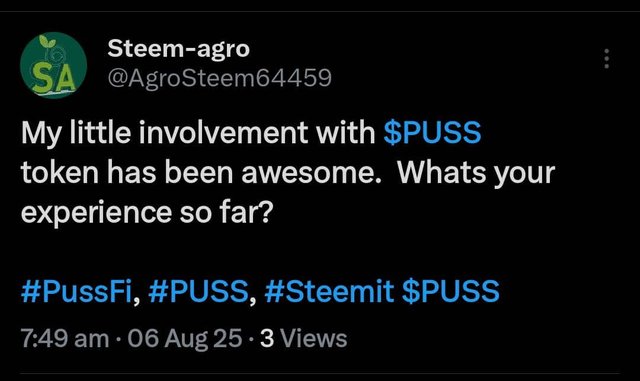
Task: Click the word 'Views' in the footer
Action: tap(313, 339)
